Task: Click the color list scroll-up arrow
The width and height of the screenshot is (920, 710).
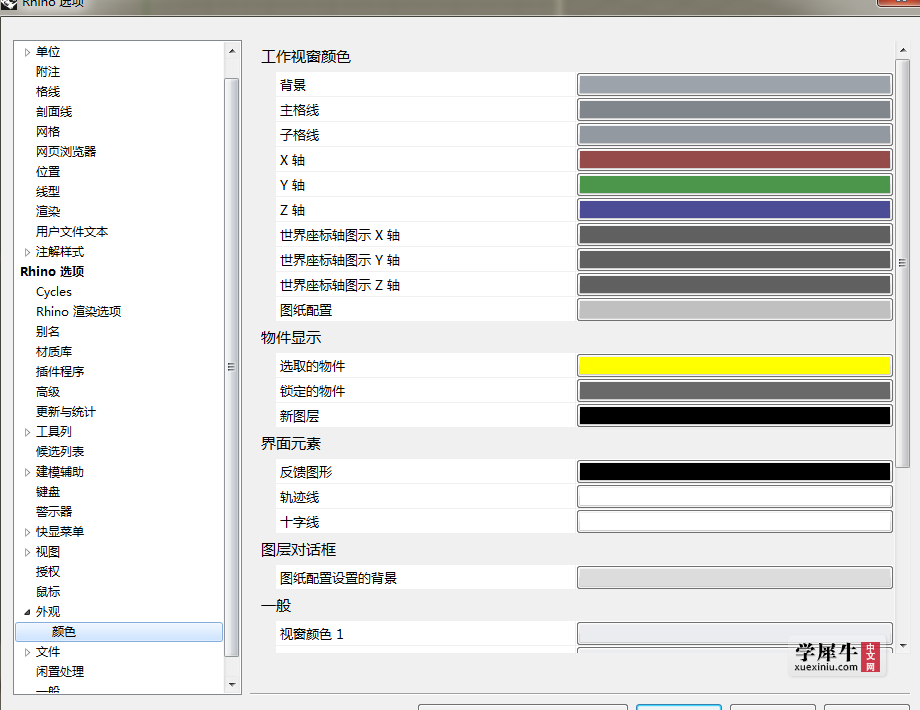Action: pyautogui.click(x=903, y=50)
